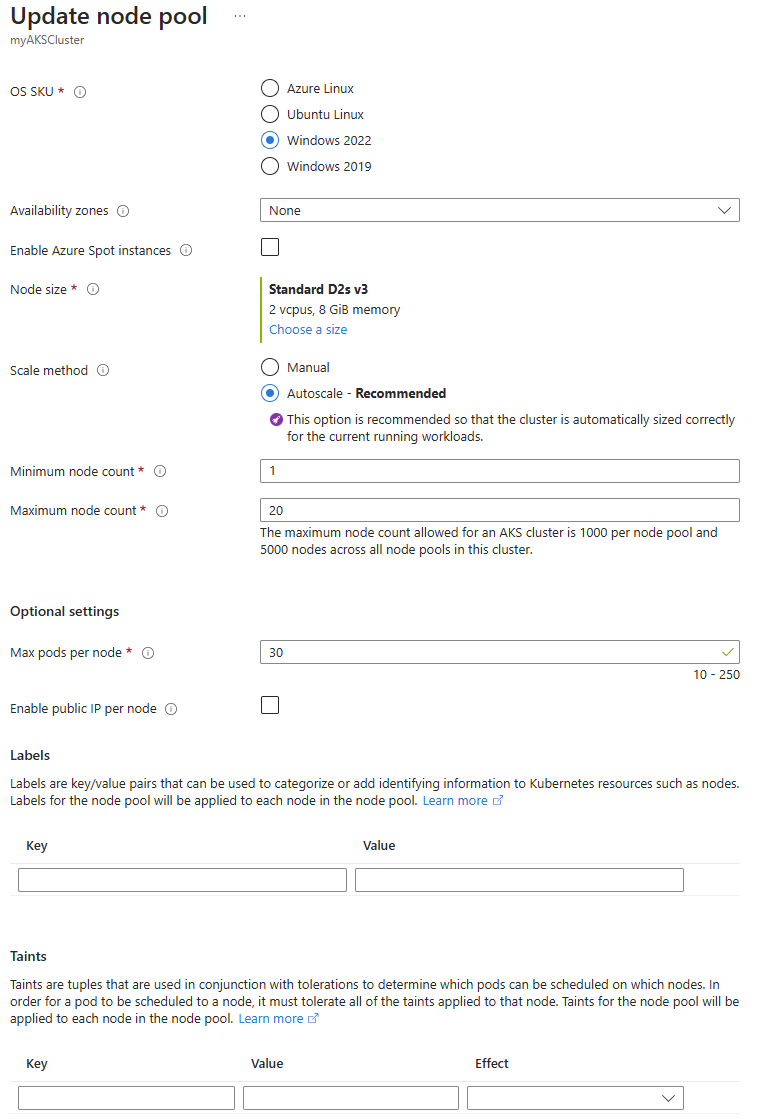The width and height of the screenshot is (764, 1120).
Task: Click the info icon next to Minimum node count
Action: [x=160, y=470]
